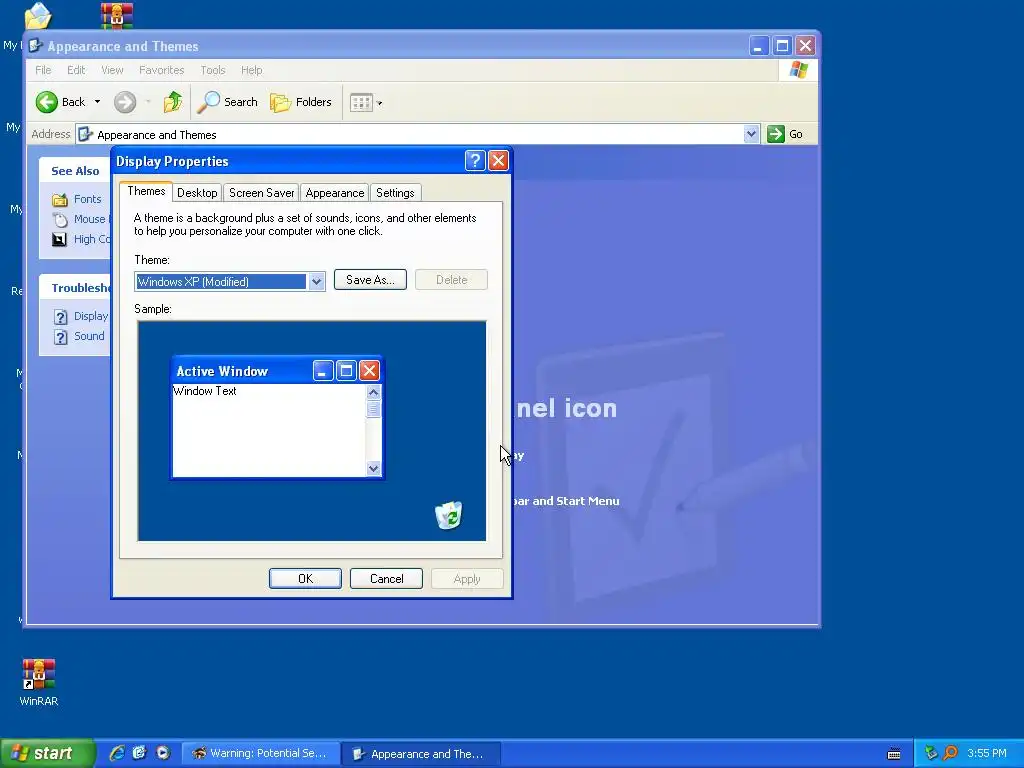
Task: Open Display troubleshooter link
Action: click(81, 316)
